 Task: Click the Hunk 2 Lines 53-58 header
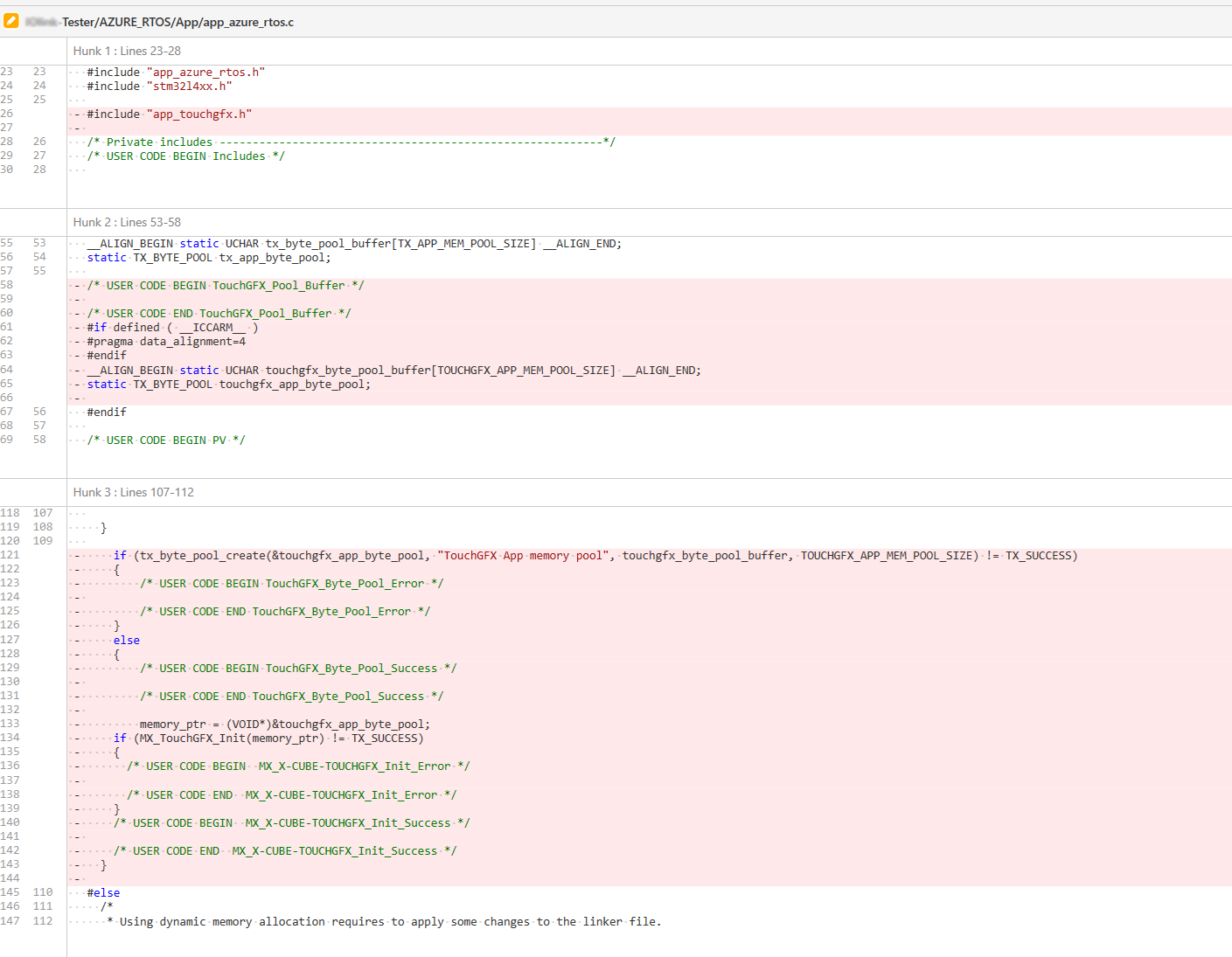click(x=127, y=222)
